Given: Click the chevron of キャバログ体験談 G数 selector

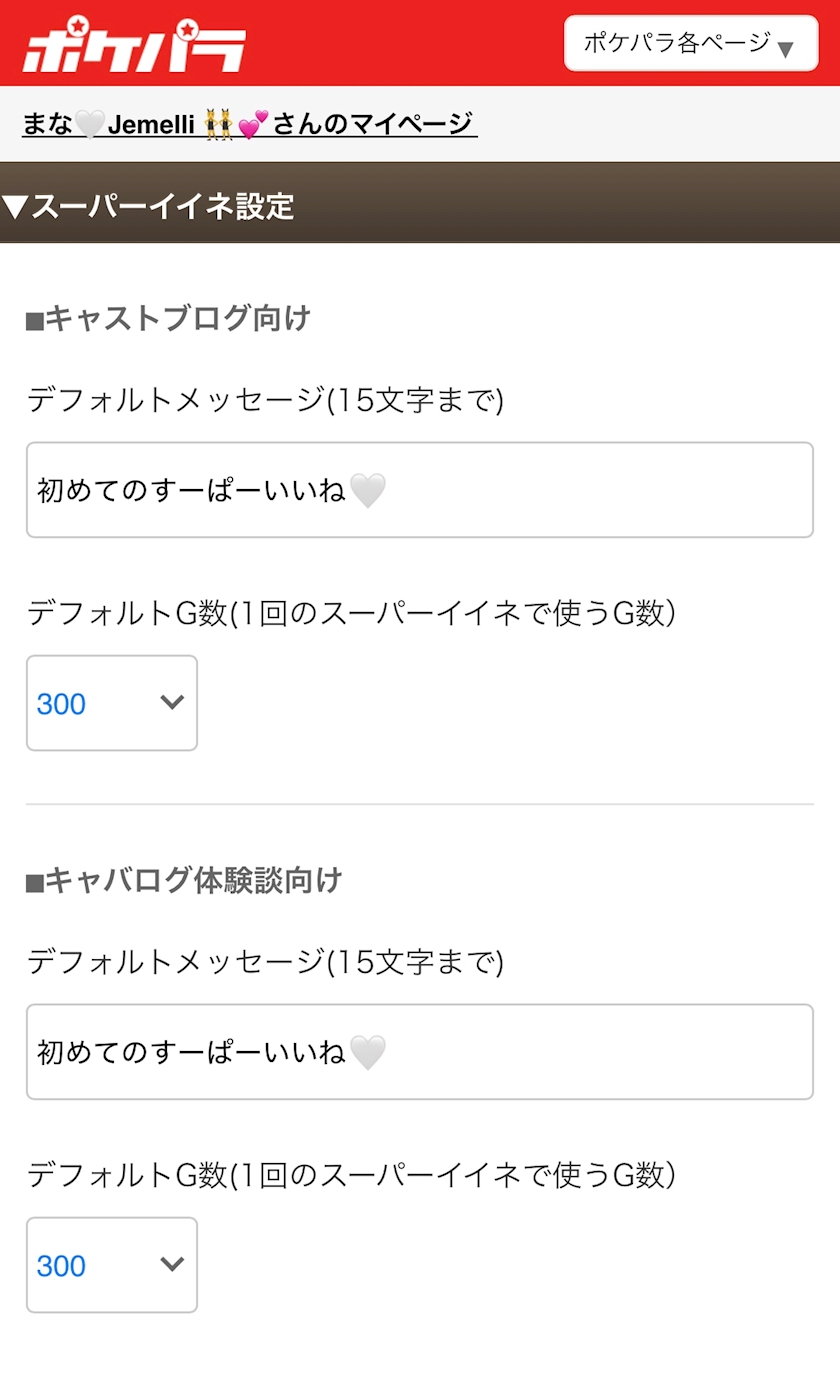Looking at the screenshot, I should pyautogui.click(x=172, y=1264).
